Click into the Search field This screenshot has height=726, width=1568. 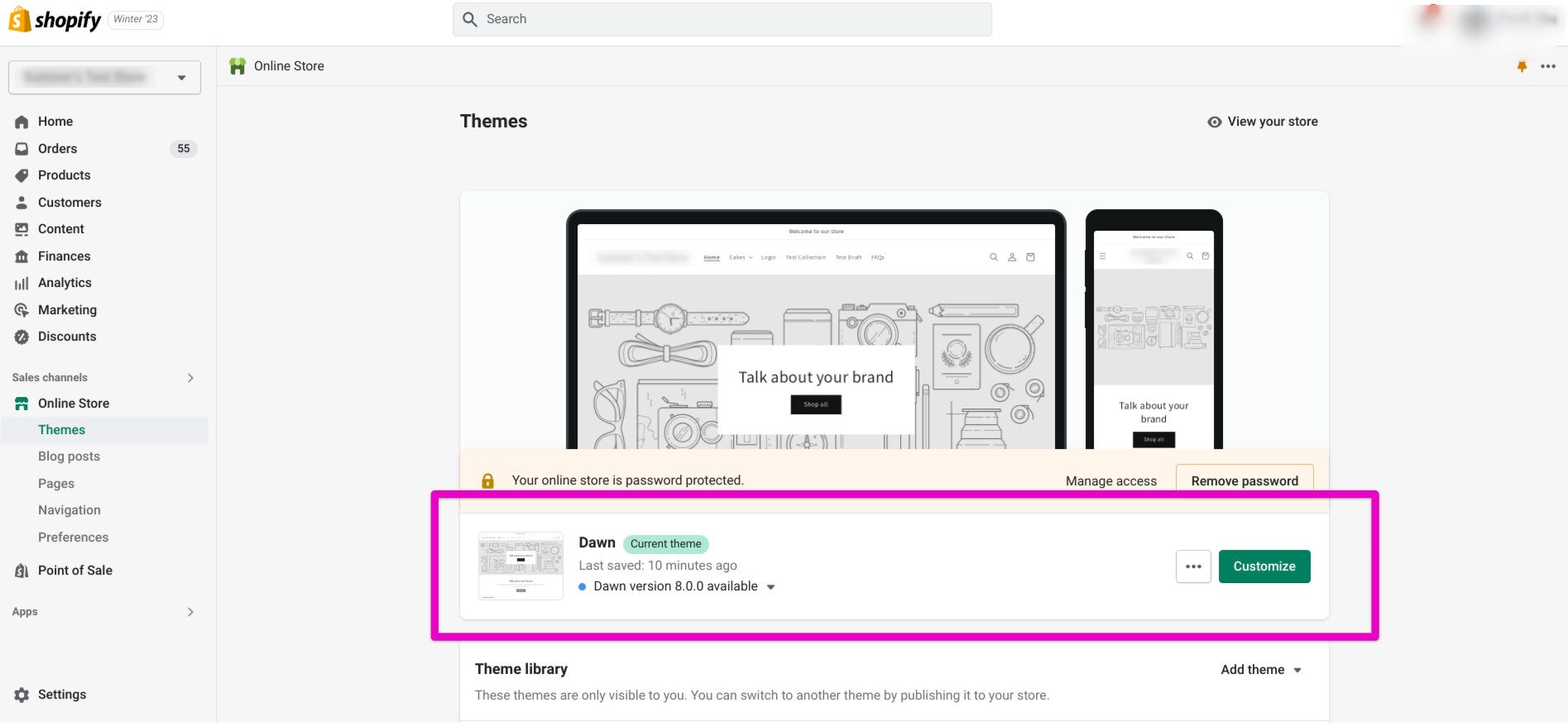722,19
